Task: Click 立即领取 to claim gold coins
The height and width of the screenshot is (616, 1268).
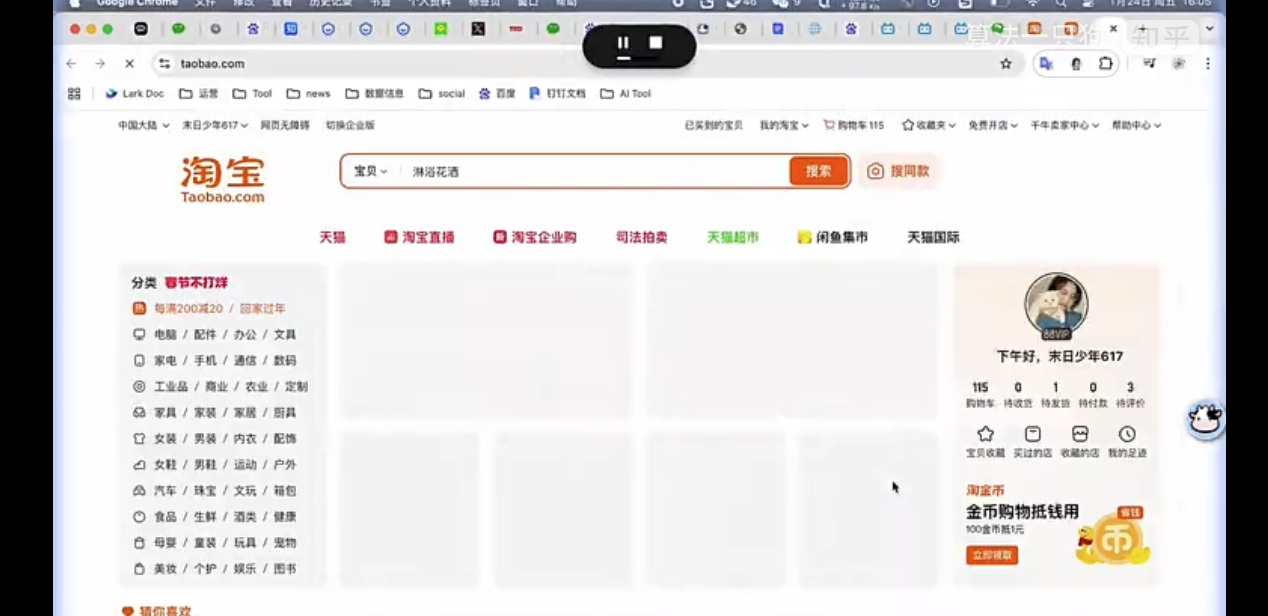Action: click(x=990, y=555)
